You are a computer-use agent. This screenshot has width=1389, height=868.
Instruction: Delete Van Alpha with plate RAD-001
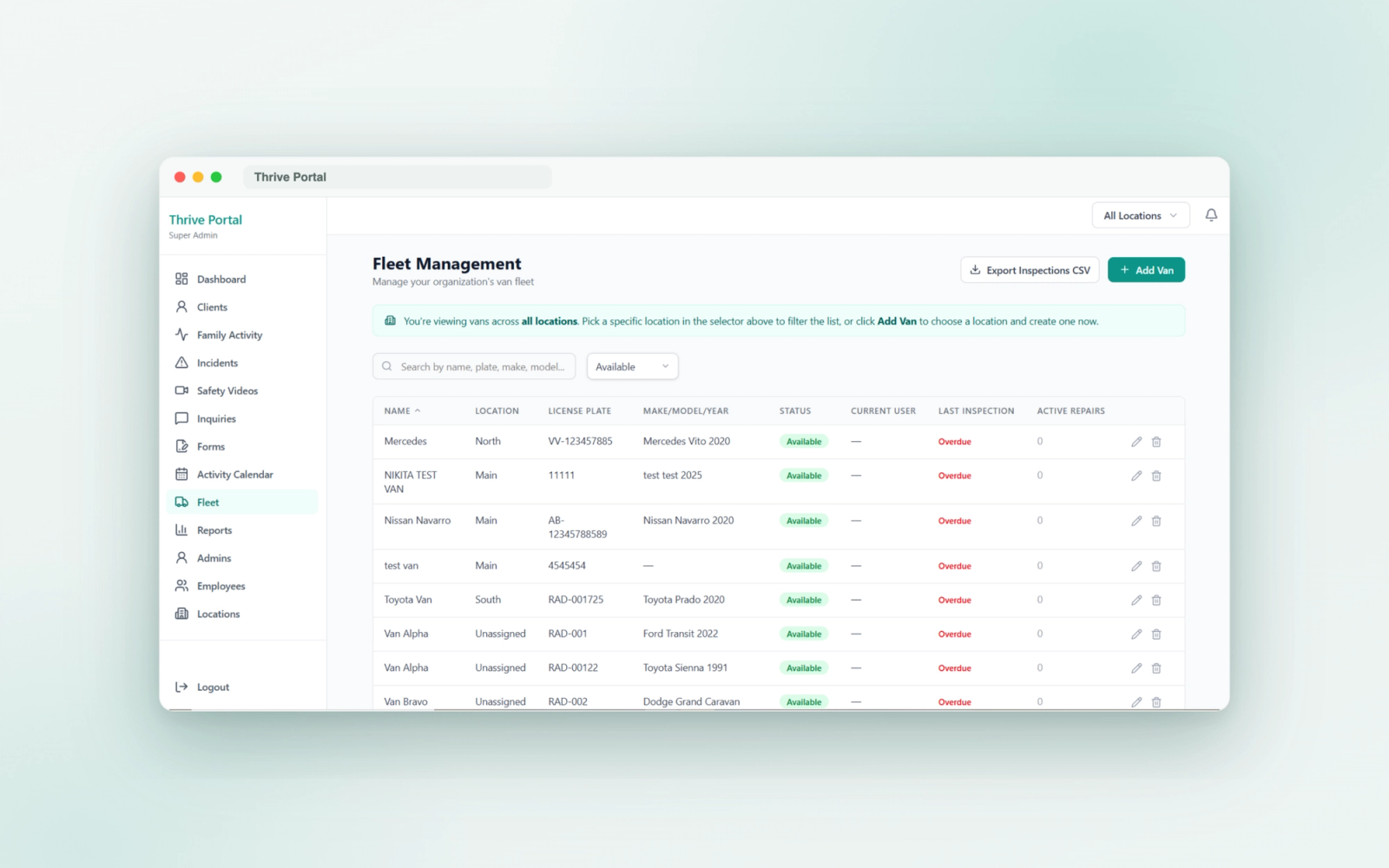1156,635
